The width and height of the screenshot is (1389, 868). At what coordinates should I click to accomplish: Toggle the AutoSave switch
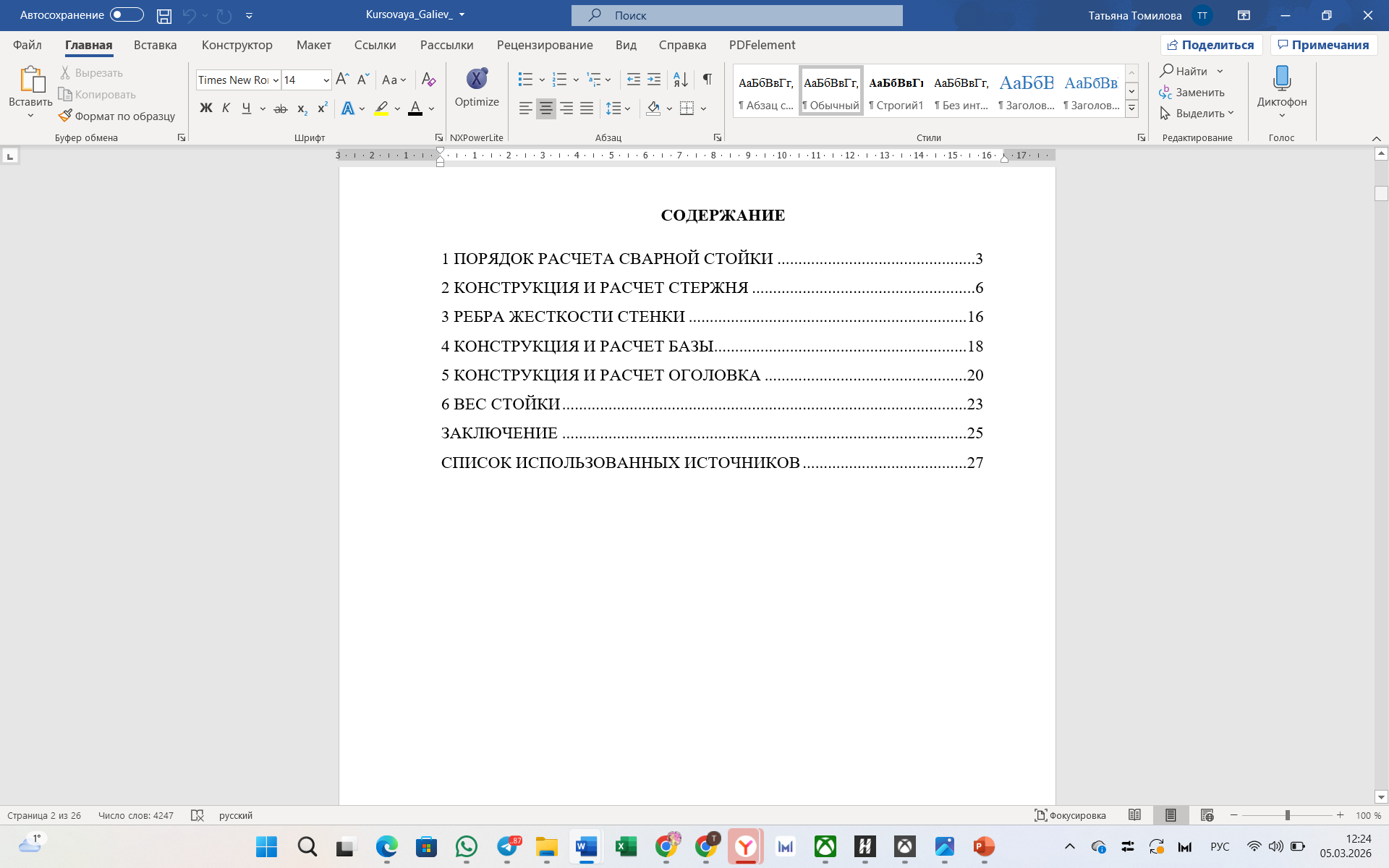pos(127,14)
